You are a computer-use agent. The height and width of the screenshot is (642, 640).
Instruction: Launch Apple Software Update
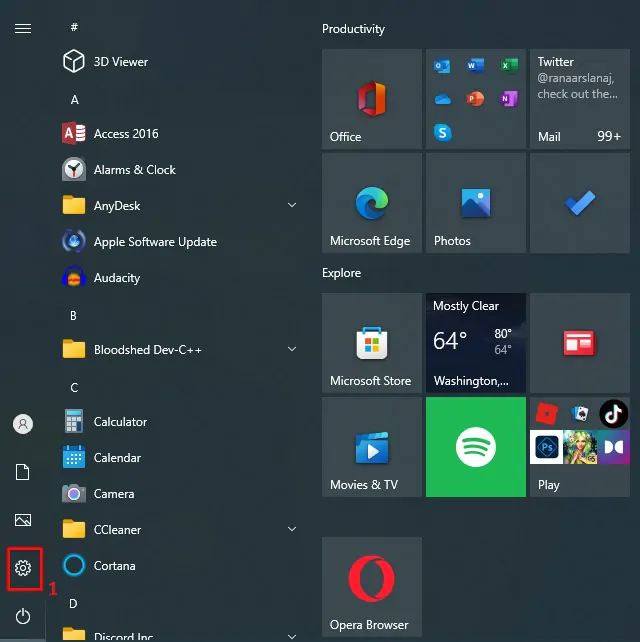pos(179,242)
